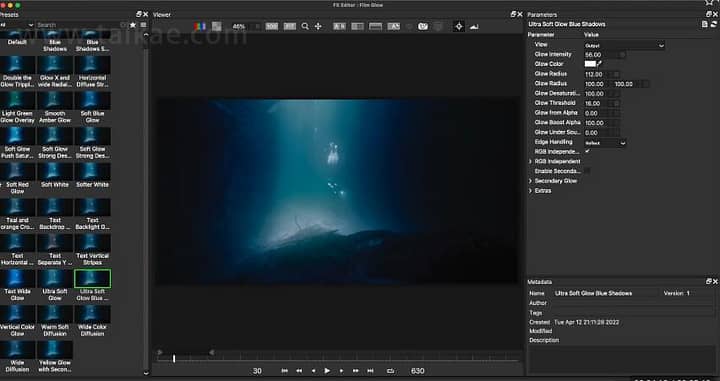Toggle the loop playback icon

391,370
